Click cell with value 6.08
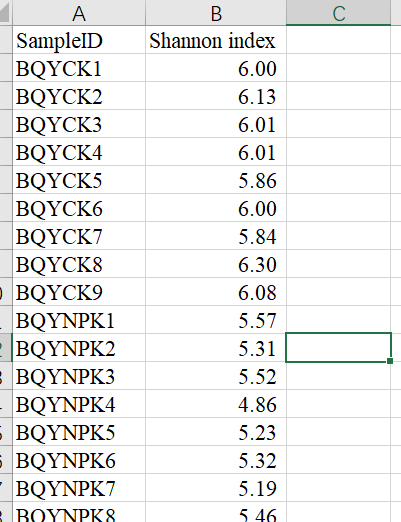The image size is (401, 522). (216, 292)
